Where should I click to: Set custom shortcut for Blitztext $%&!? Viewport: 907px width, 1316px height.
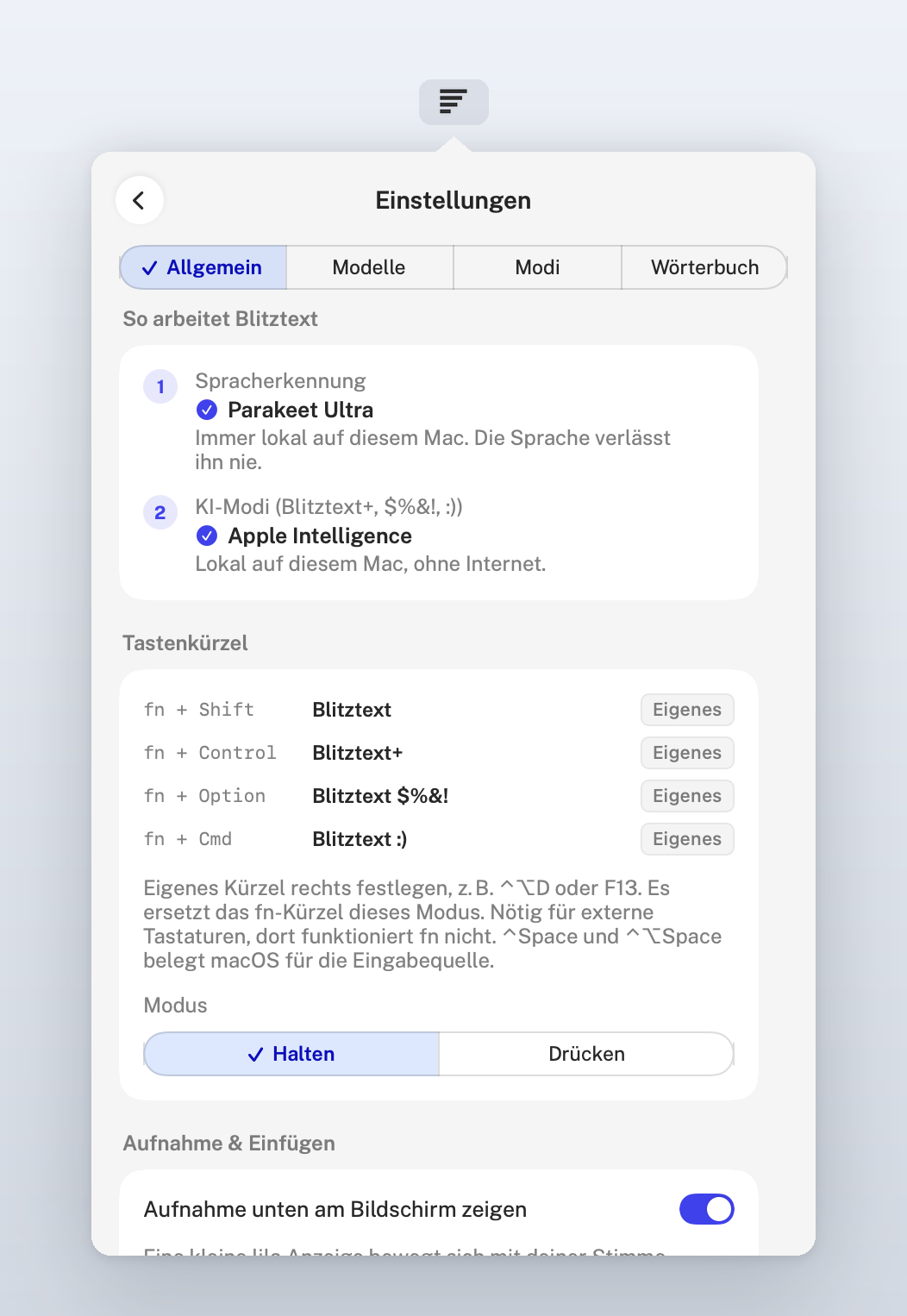(687, 796)
